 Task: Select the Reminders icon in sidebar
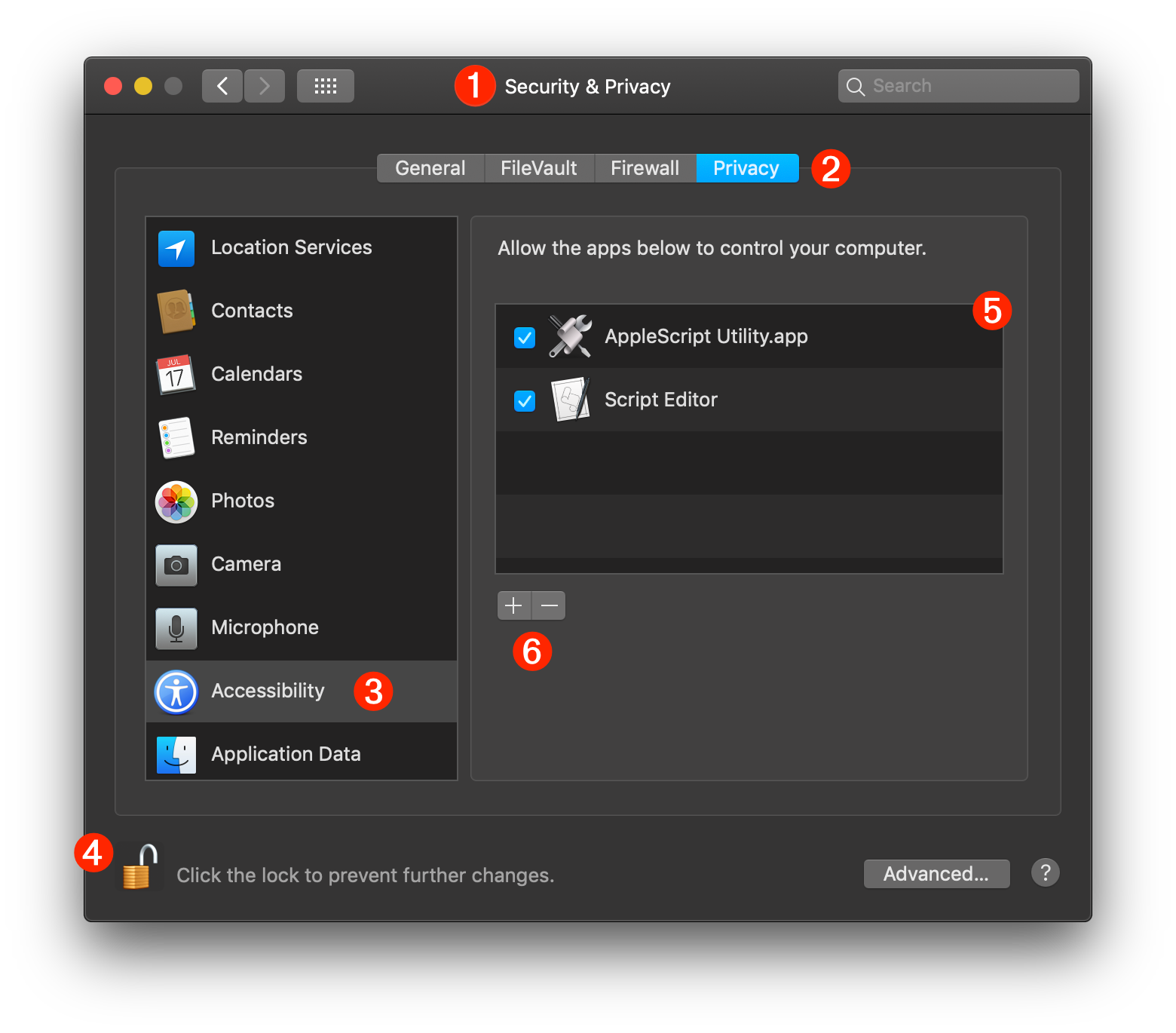(x=175, y=437)
